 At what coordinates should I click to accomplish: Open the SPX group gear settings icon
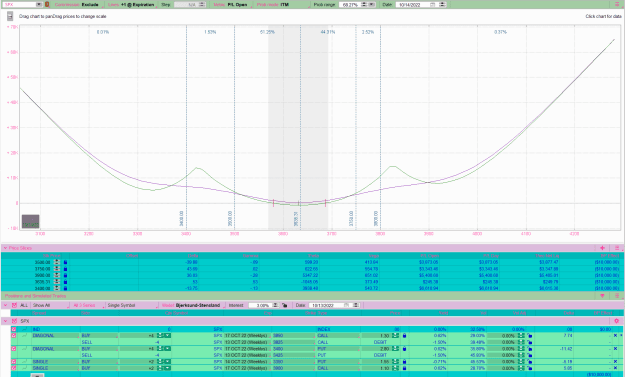617,321
